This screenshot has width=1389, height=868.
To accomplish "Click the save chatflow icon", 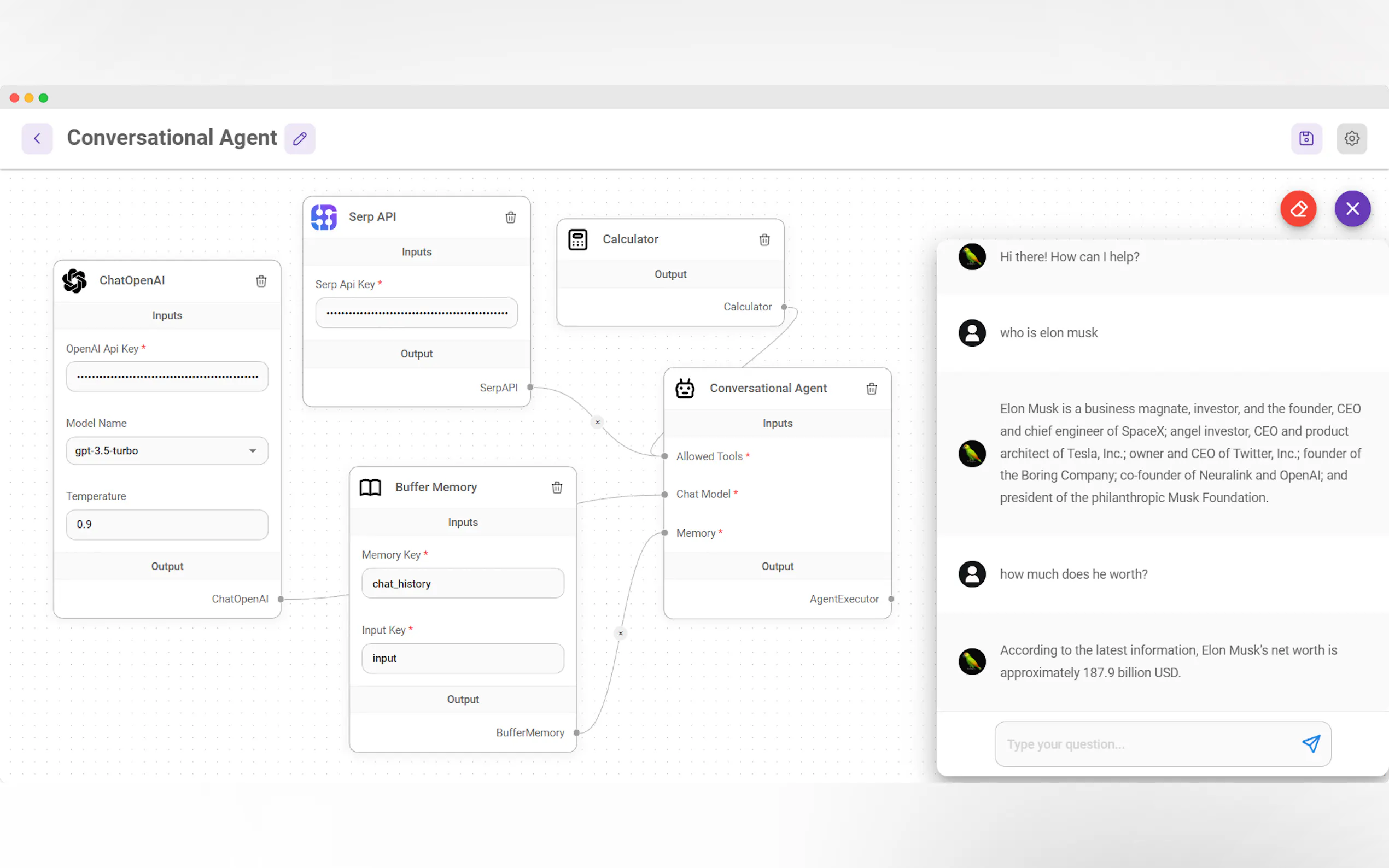I will tap(1306, 138).
